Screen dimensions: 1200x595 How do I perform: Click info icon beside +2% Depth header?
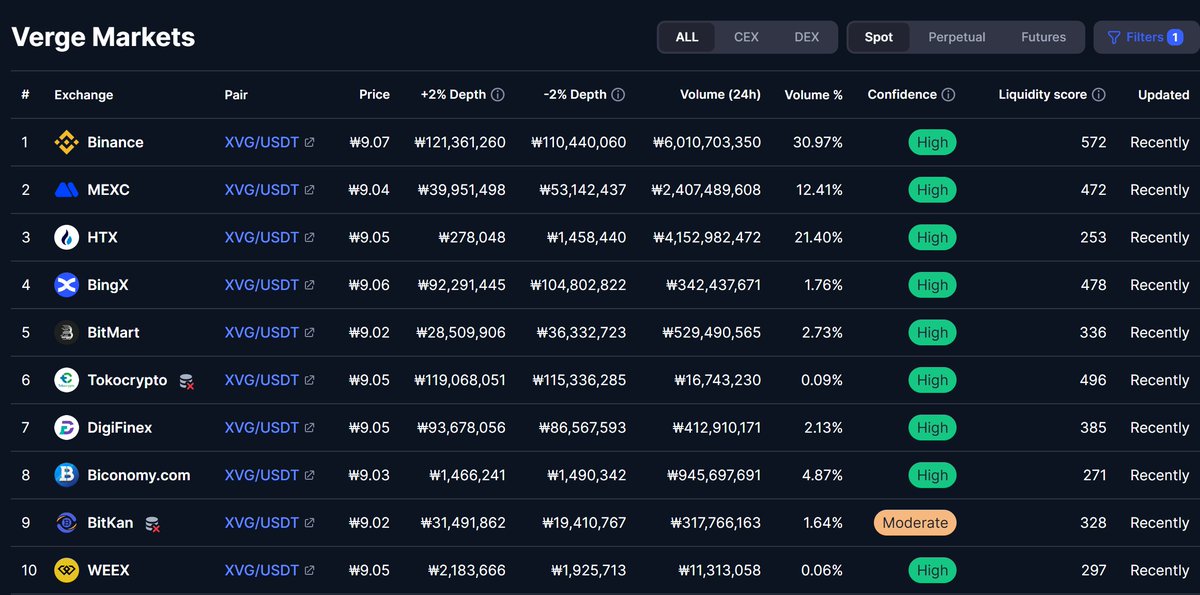(498, 95)
